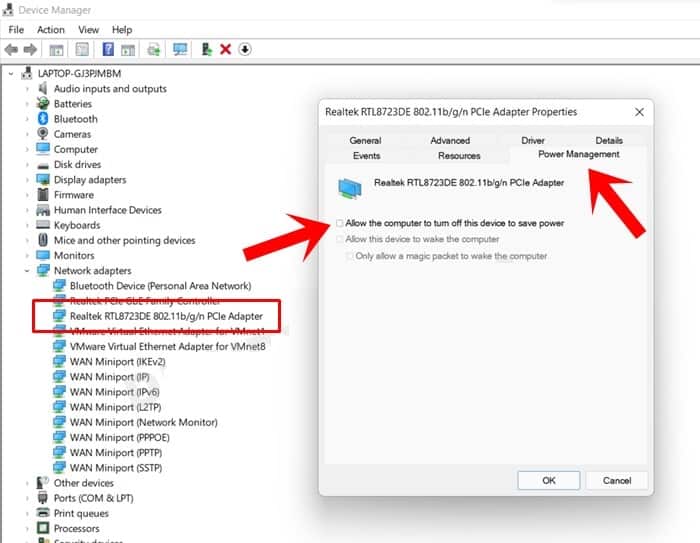Screen dimensions: 700x543
Task: Click the red X Uninstall device icon
Action: [225, 49]
